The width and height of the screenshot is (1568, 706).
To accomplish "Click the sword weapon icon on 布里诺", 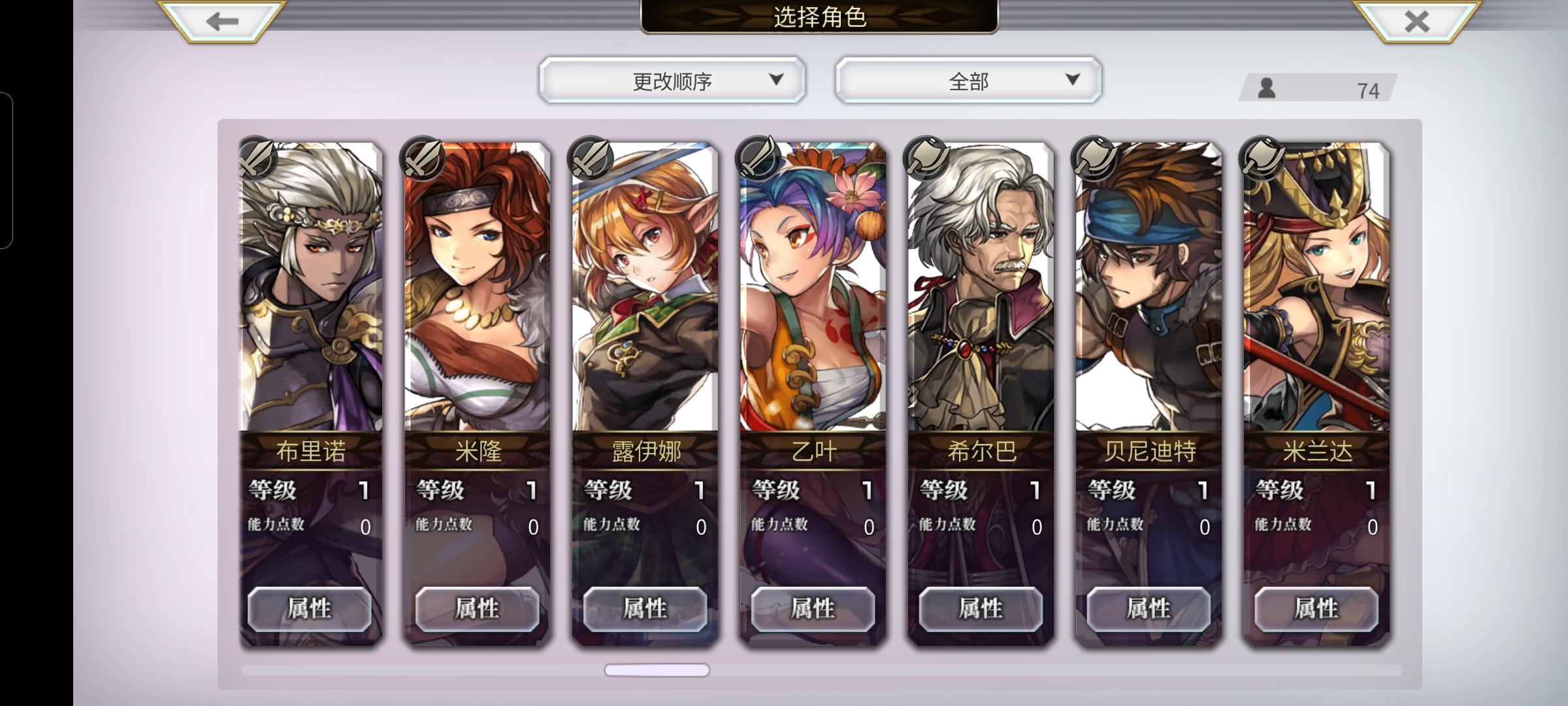I will tap(256, 159).
